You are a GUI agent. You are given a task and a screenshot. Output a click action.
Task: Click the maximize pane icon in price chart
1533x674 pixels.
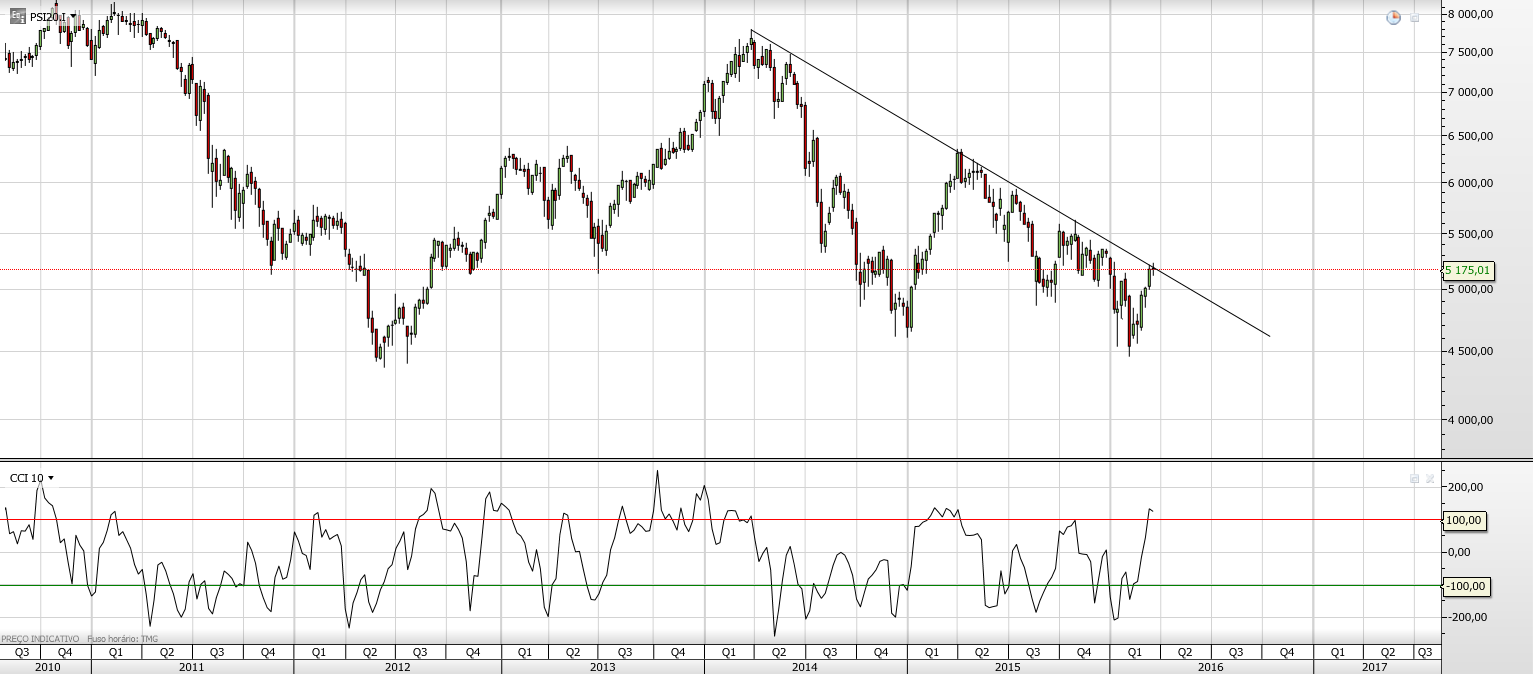click(x=1415, y=18)
